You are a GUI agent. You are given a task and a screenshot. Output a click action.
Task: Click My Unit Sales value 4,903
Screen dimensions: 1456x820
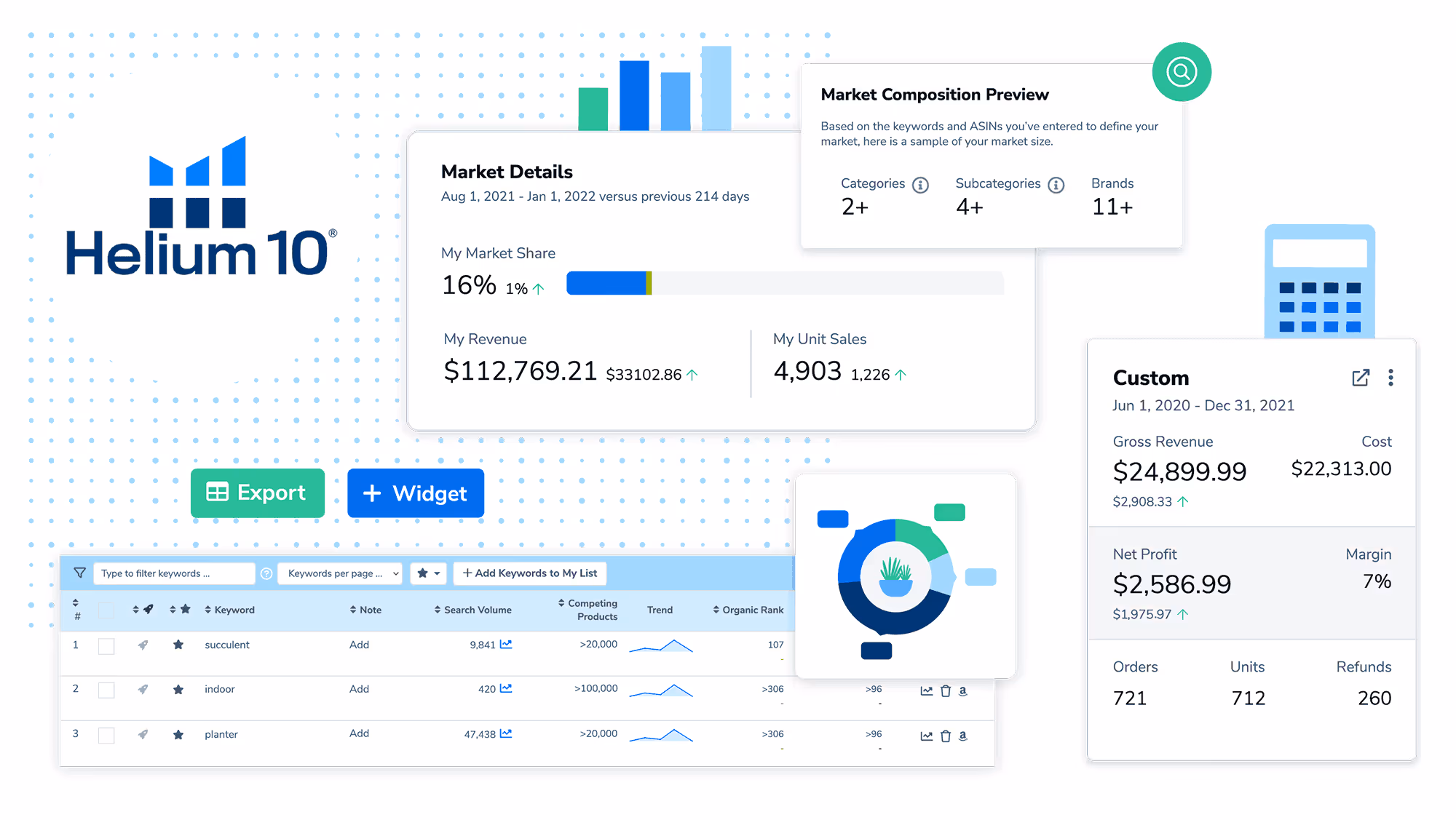coord(807,371)
